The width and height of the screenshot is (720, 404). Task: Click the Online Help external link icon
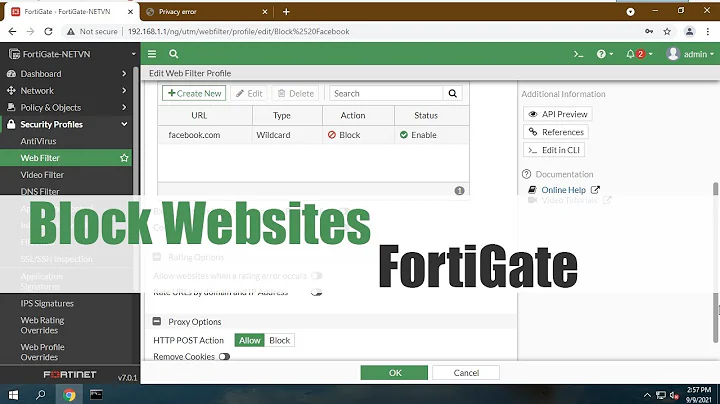tap(595, 190)
